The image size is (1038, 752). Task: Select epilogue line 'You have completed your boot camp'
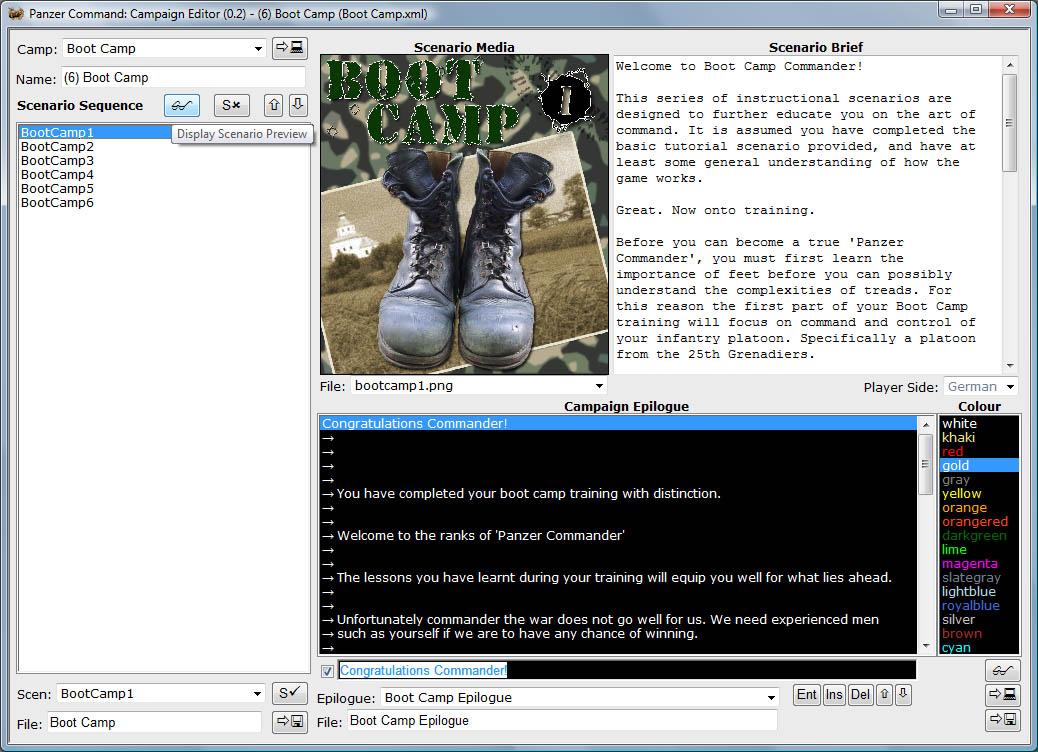[618, 493]
